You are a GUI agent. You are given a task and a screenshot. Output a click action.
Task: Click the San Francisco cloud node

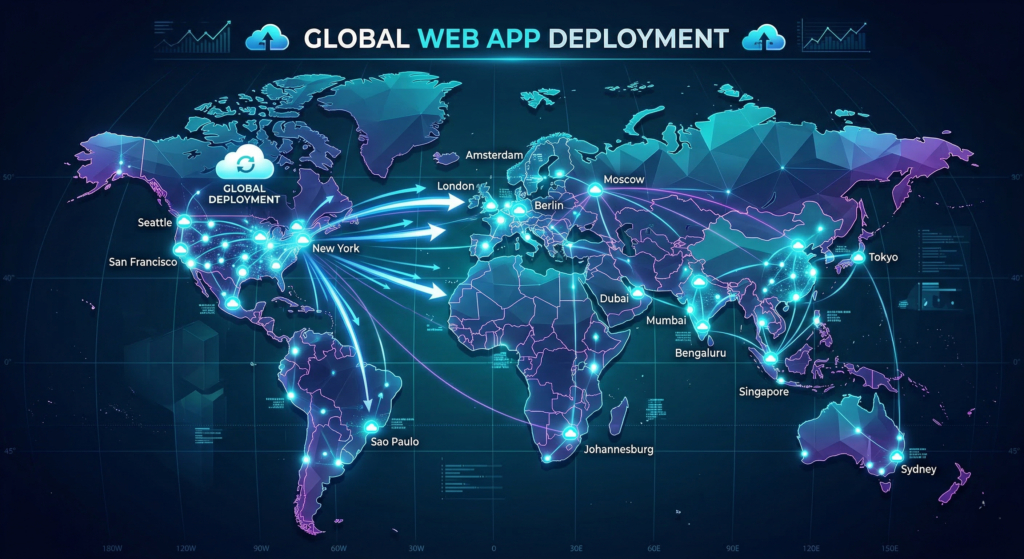(x=180, y=249)
